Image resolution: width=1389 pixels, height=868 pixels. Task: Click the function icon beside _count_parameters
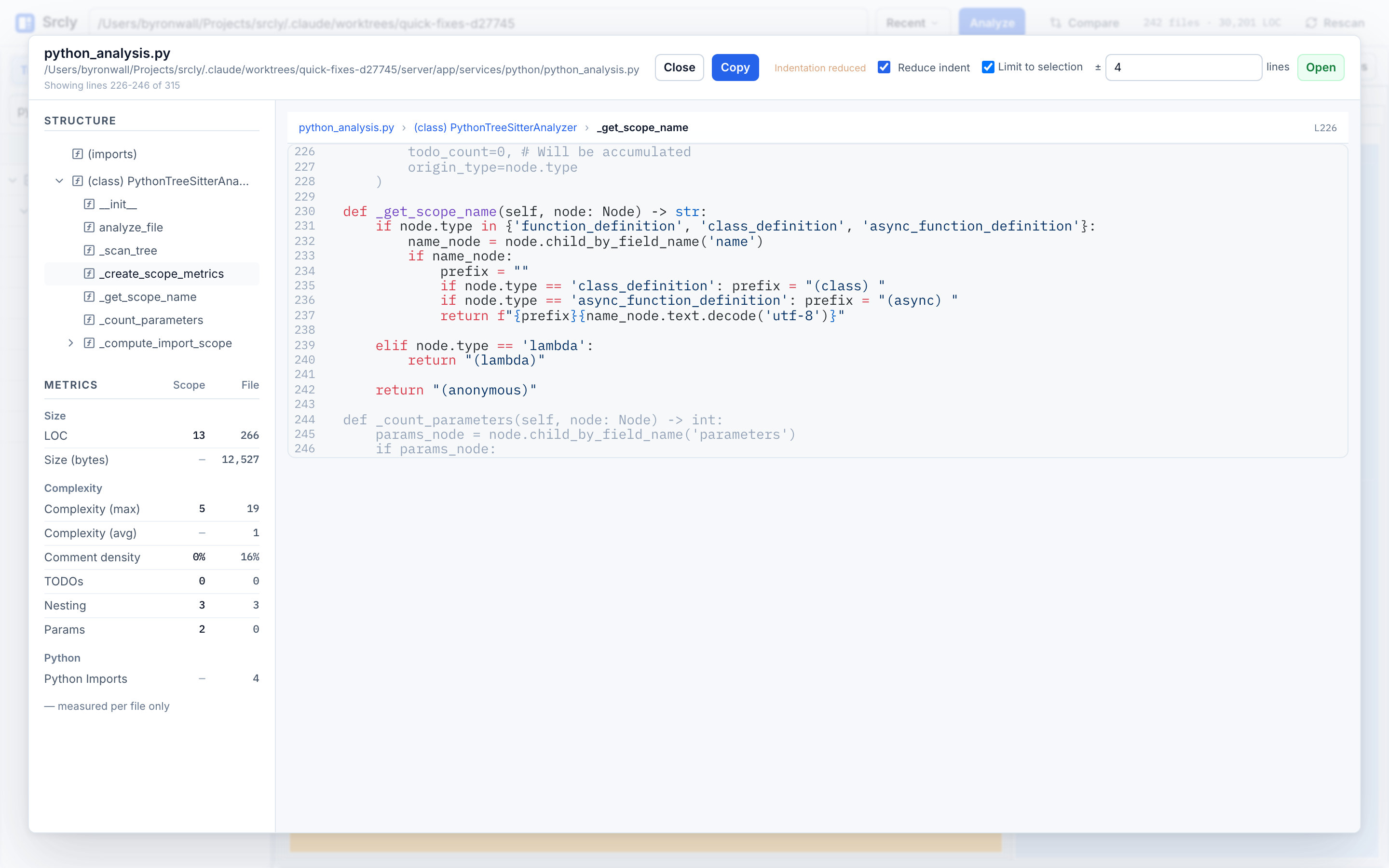89,320
